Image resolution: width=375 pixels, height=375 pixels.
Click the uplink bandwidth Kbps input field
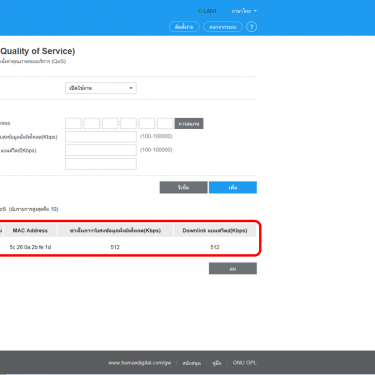[101, 137]
